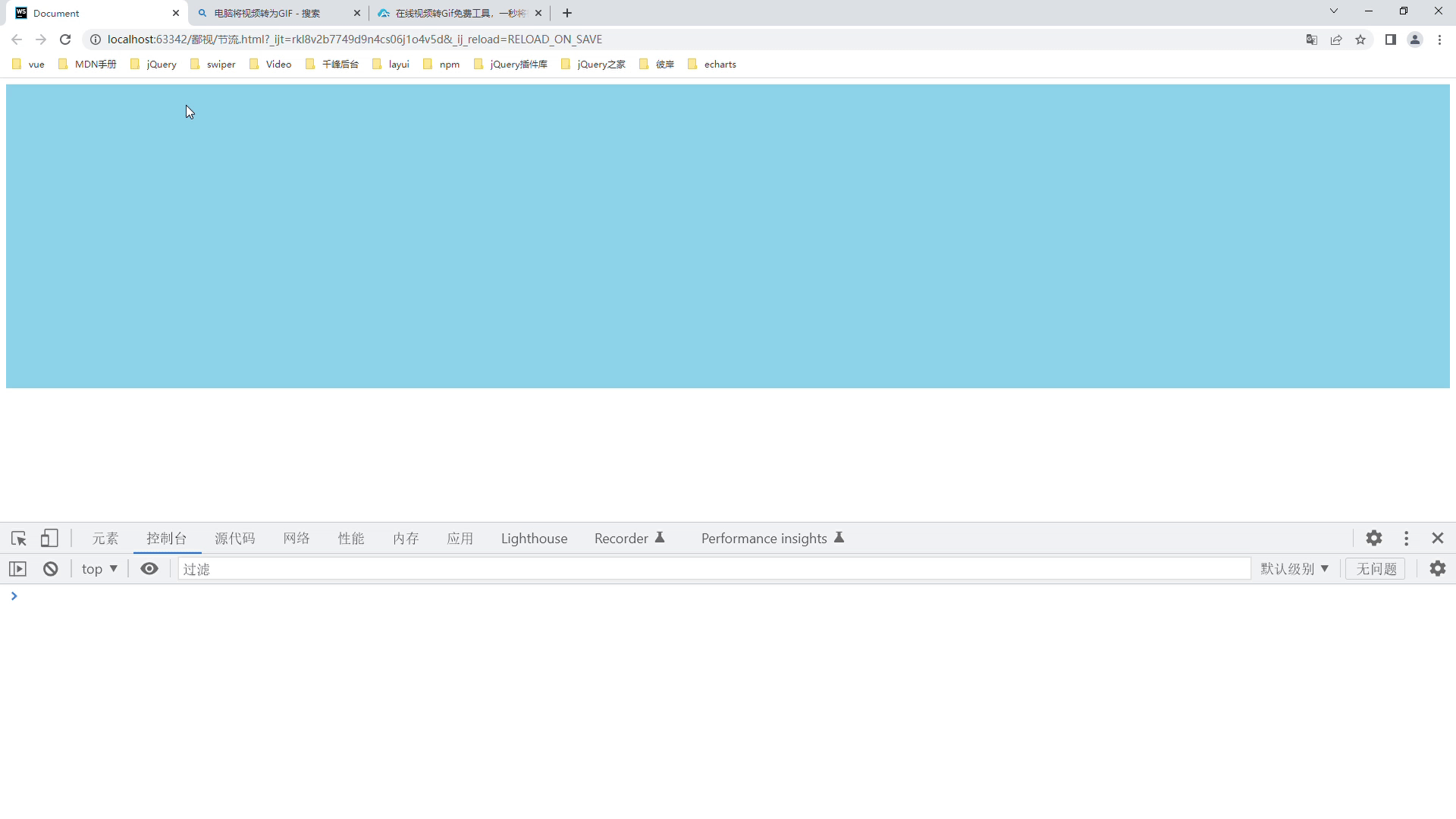
Task: Toggle the device toolbar icon
Action: click(49, 538)
